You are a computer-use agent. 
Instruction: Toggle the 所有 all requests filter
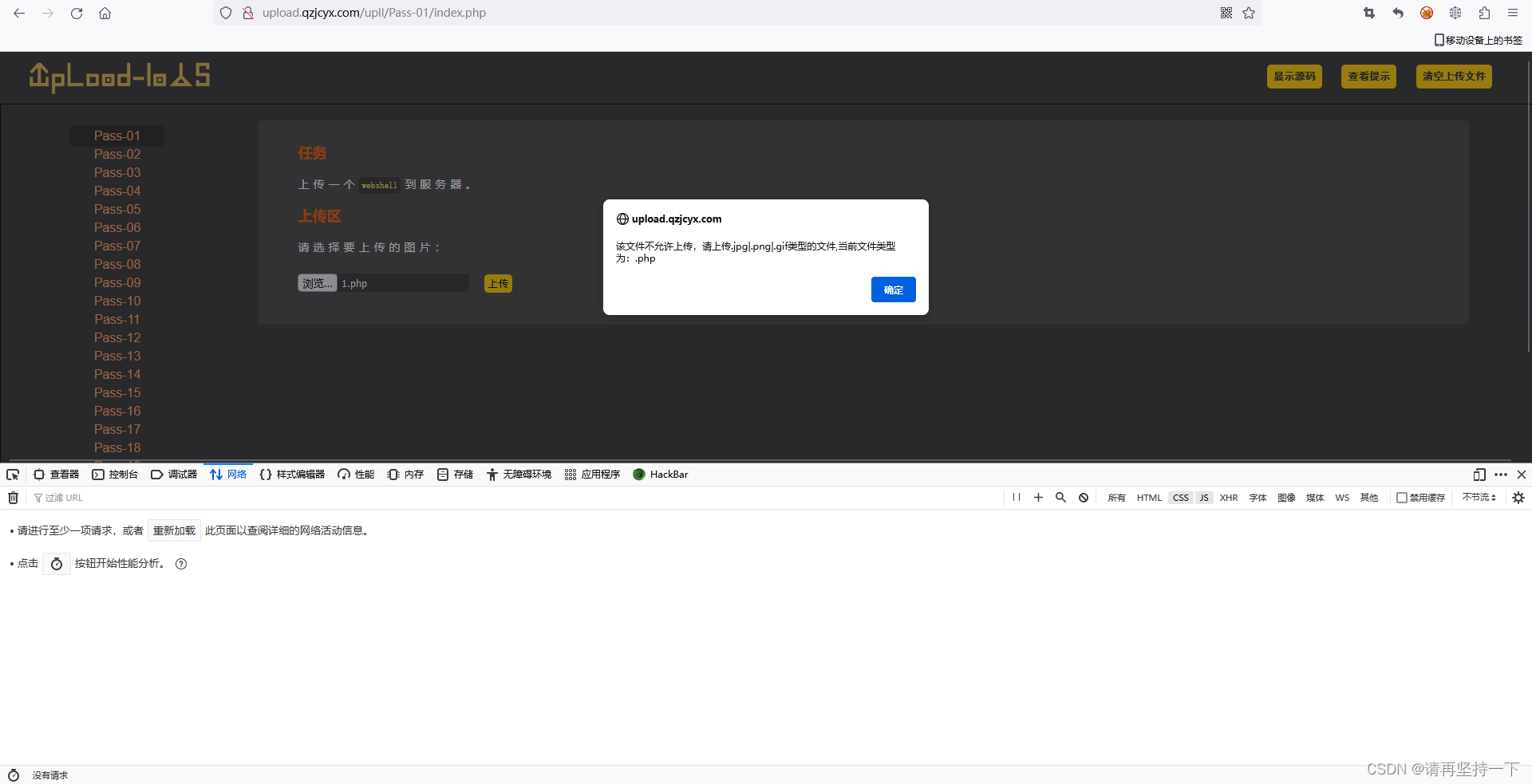click(1116, 498)
